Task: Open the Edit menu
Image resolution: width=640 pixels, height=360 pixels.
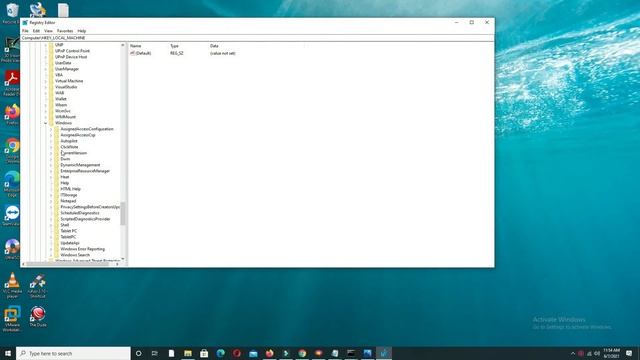Action: coord(36,31)
